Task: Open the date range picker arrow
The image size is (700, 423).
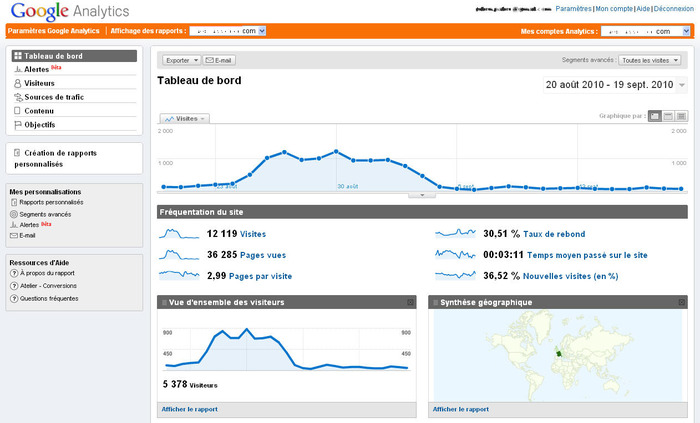Action: coord(682,86)
